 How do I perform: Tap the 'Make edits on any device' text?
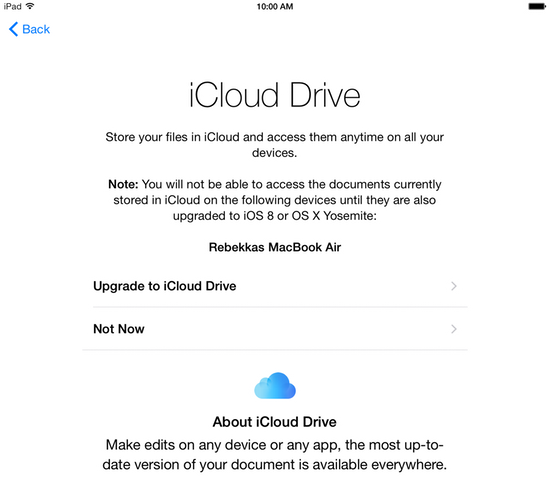click(275, 455)
